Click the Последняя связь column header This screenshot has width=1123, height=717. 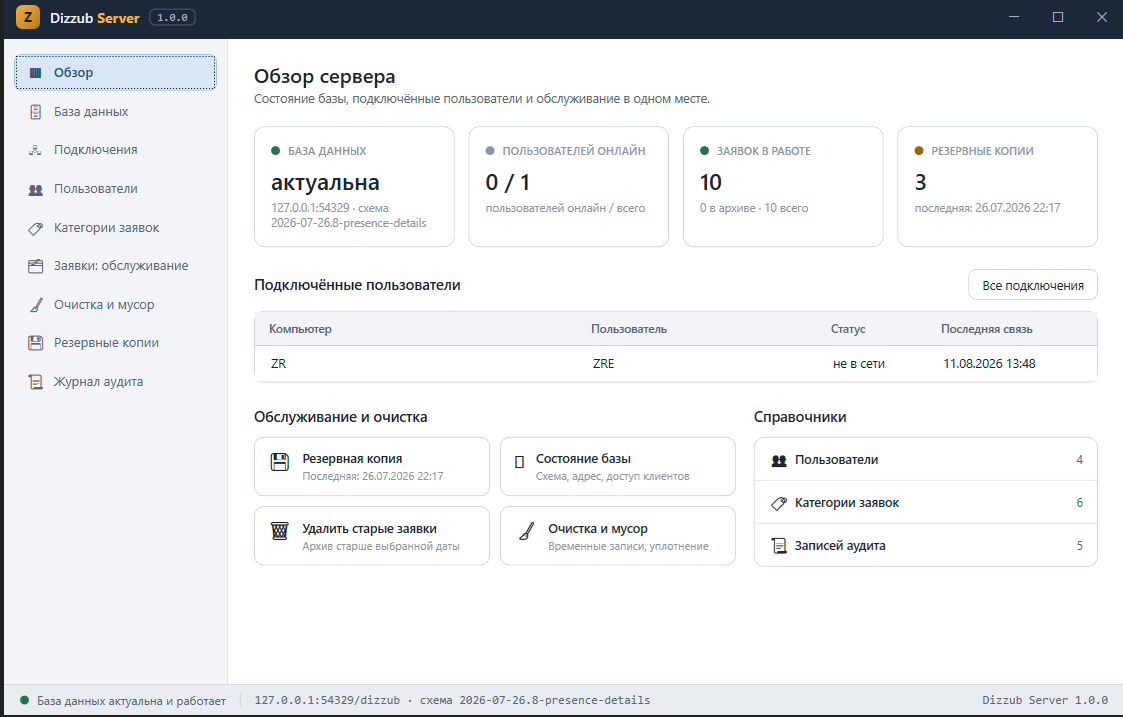[987, 329]
